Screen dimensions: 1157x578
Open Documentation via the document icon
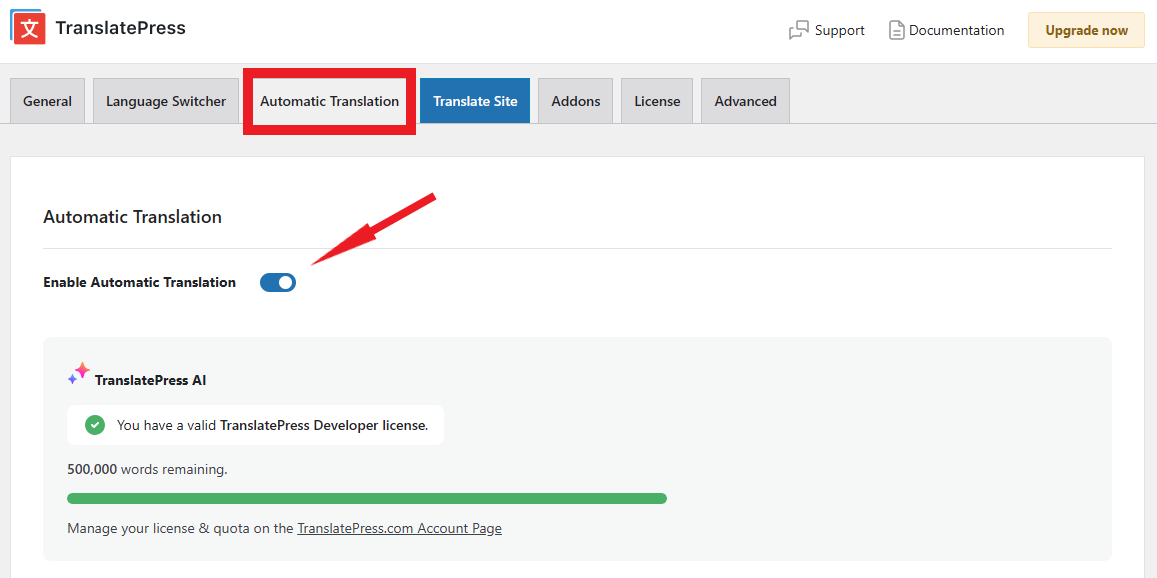pyautogui.click(x=897, y=30)
